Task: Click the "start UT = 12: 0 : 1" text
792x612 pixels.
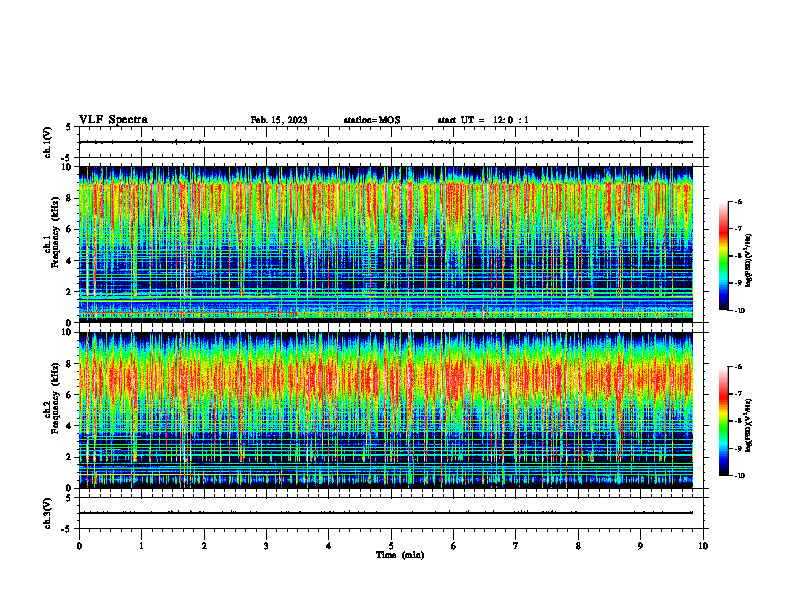Action: (483, 120)
